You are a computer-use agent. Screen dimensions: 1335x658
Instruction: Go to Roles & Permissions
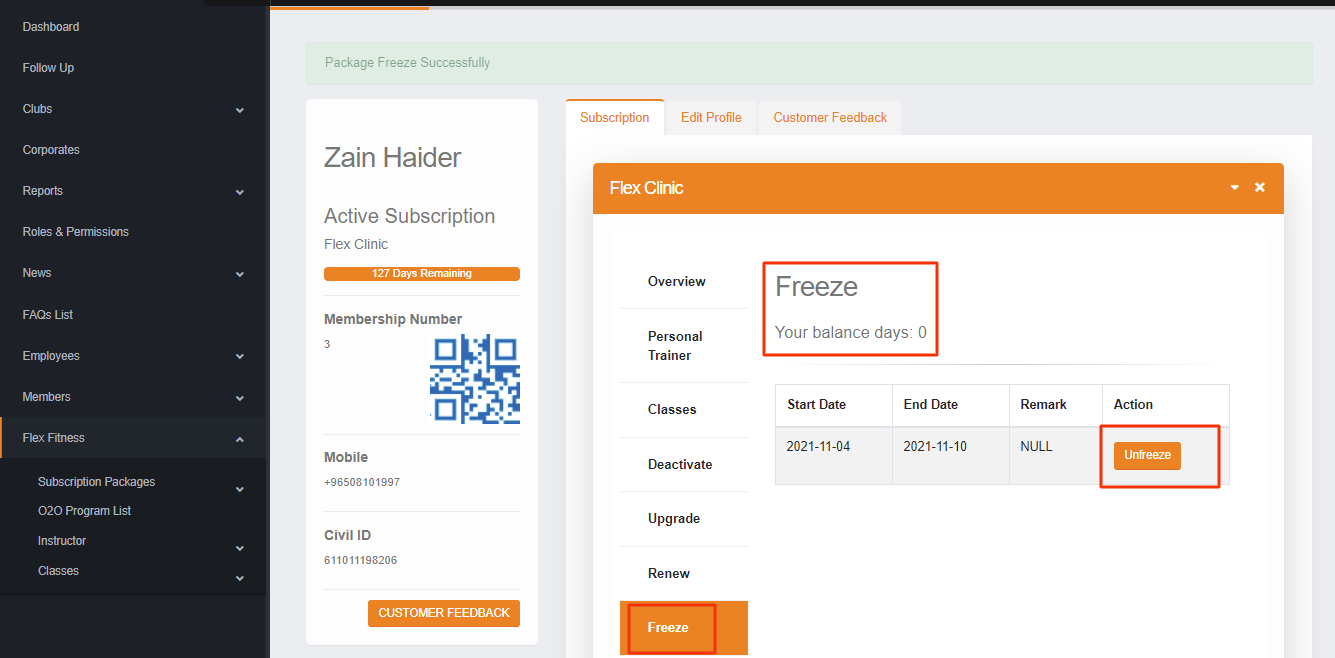coord(76,232)
